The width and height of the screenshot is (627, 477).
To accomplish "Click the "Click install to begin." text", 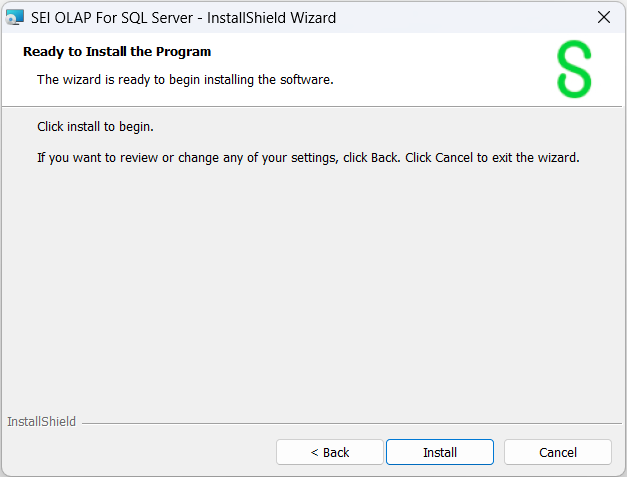I will (x=95, y=127).
